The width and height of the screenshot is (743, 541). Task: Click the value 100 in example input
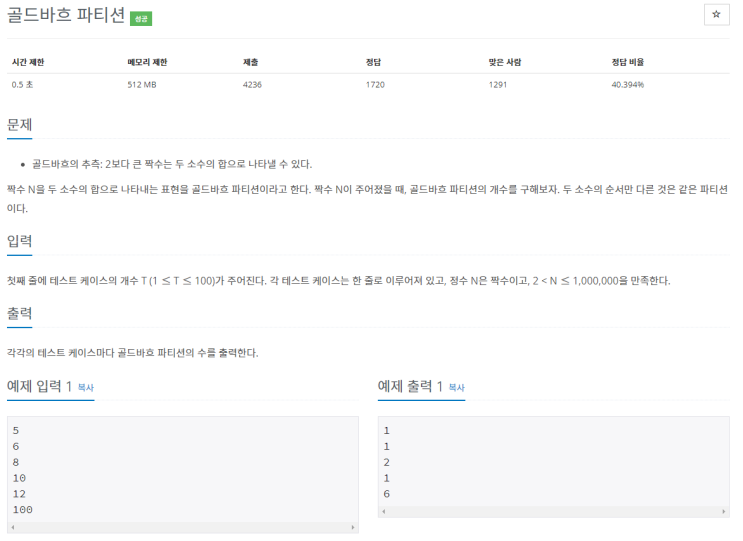click(22, 510)
